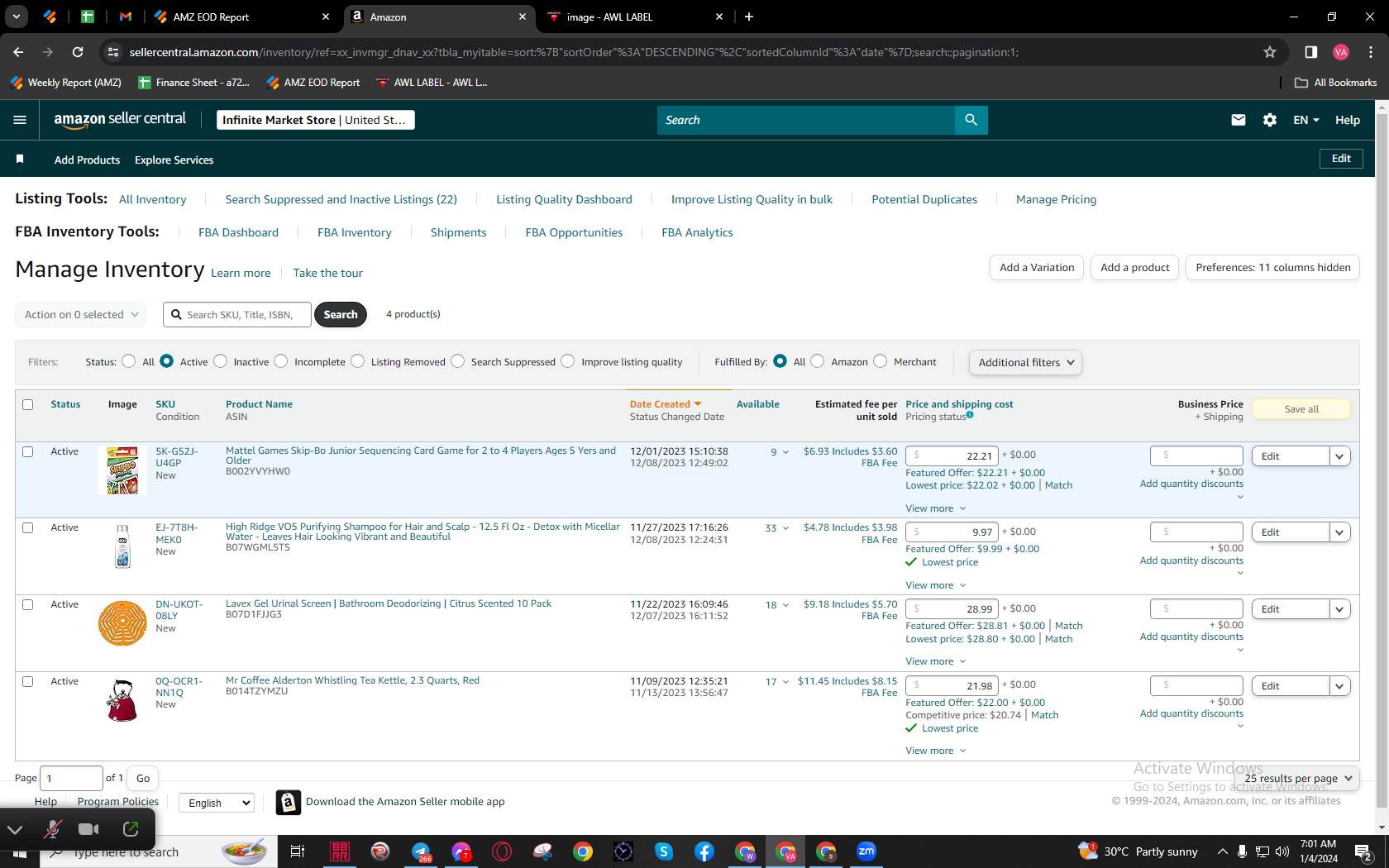Open the Gmail pinned tab

tap(126, 17)
